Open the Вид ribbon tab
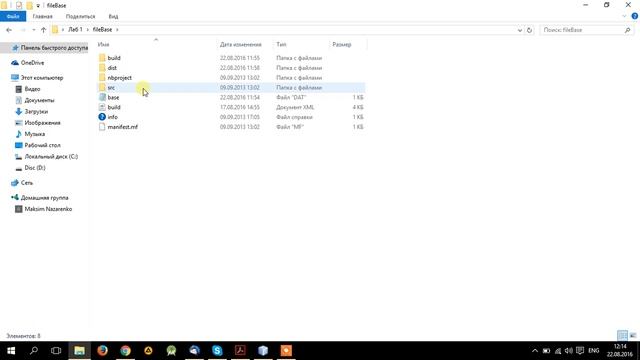The width and height of the screenshot is (640, 360). 113,16
